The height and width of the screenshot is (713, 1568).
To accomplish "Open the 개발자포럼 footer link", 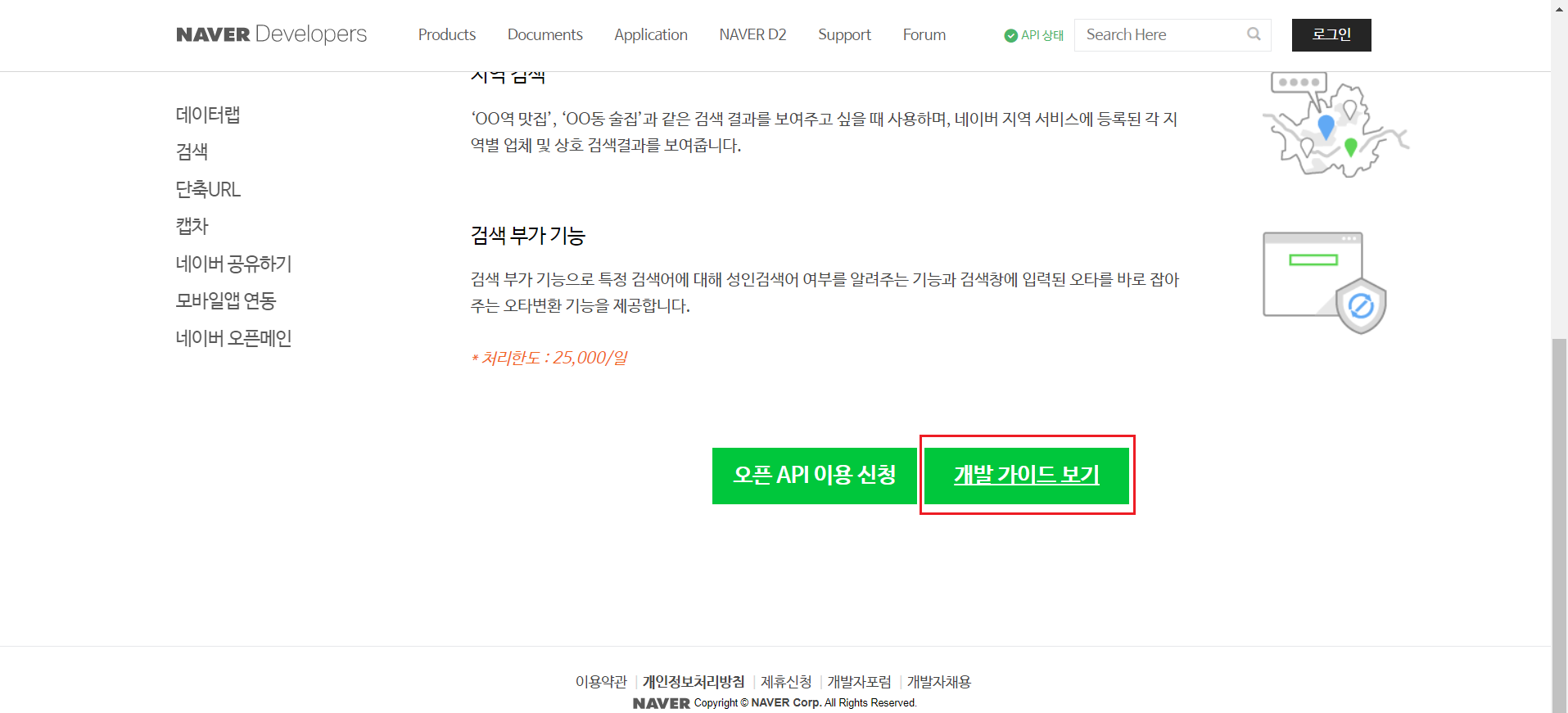I will [859, 681].
